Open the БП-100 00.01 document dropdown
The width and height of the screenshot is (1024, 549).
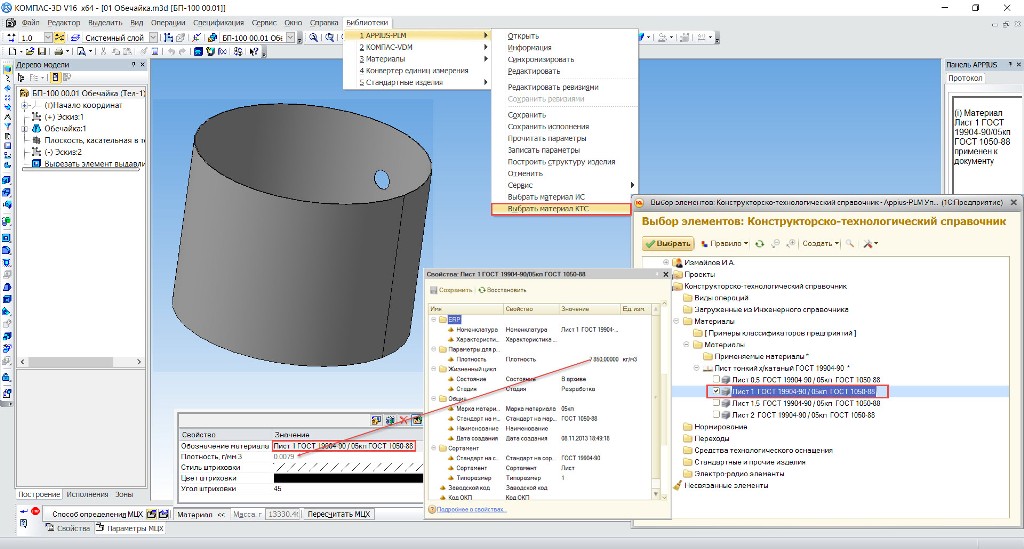(291, 37)
